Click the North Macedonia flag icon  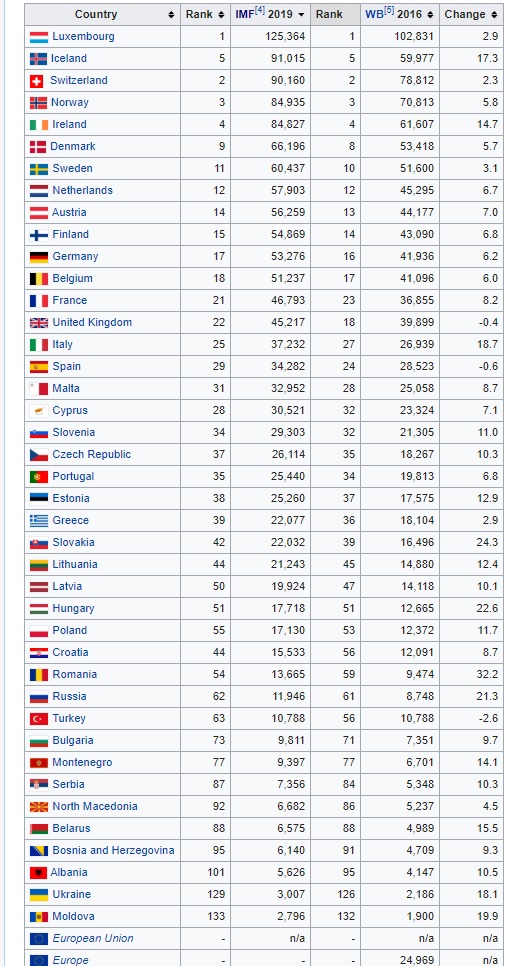[38, 807]
